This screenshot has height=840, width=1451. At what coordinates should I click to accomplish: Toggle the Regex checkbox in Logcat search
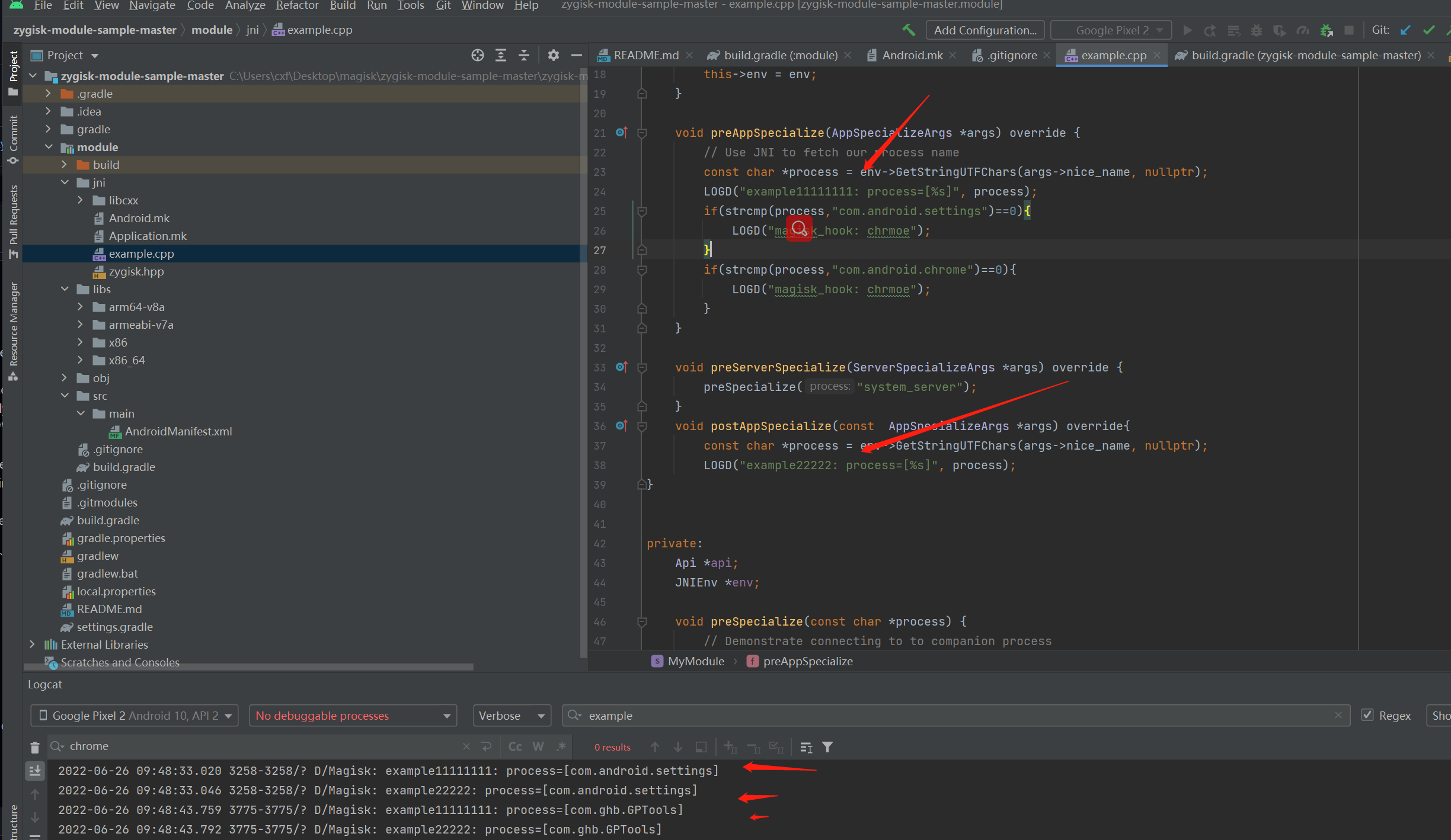pyautogui.click(x=1367, y=715)
